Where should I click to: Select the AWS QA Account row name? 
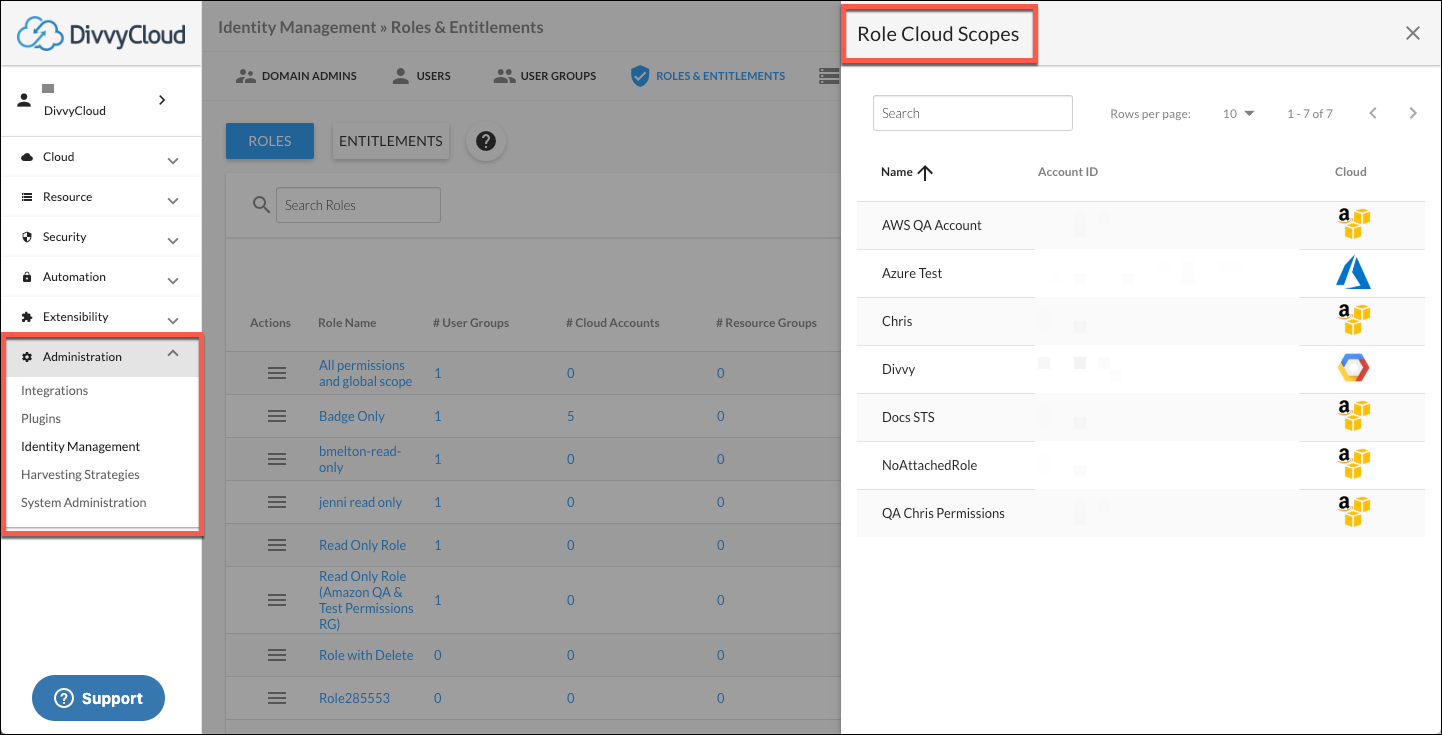(x=932, y=225)
